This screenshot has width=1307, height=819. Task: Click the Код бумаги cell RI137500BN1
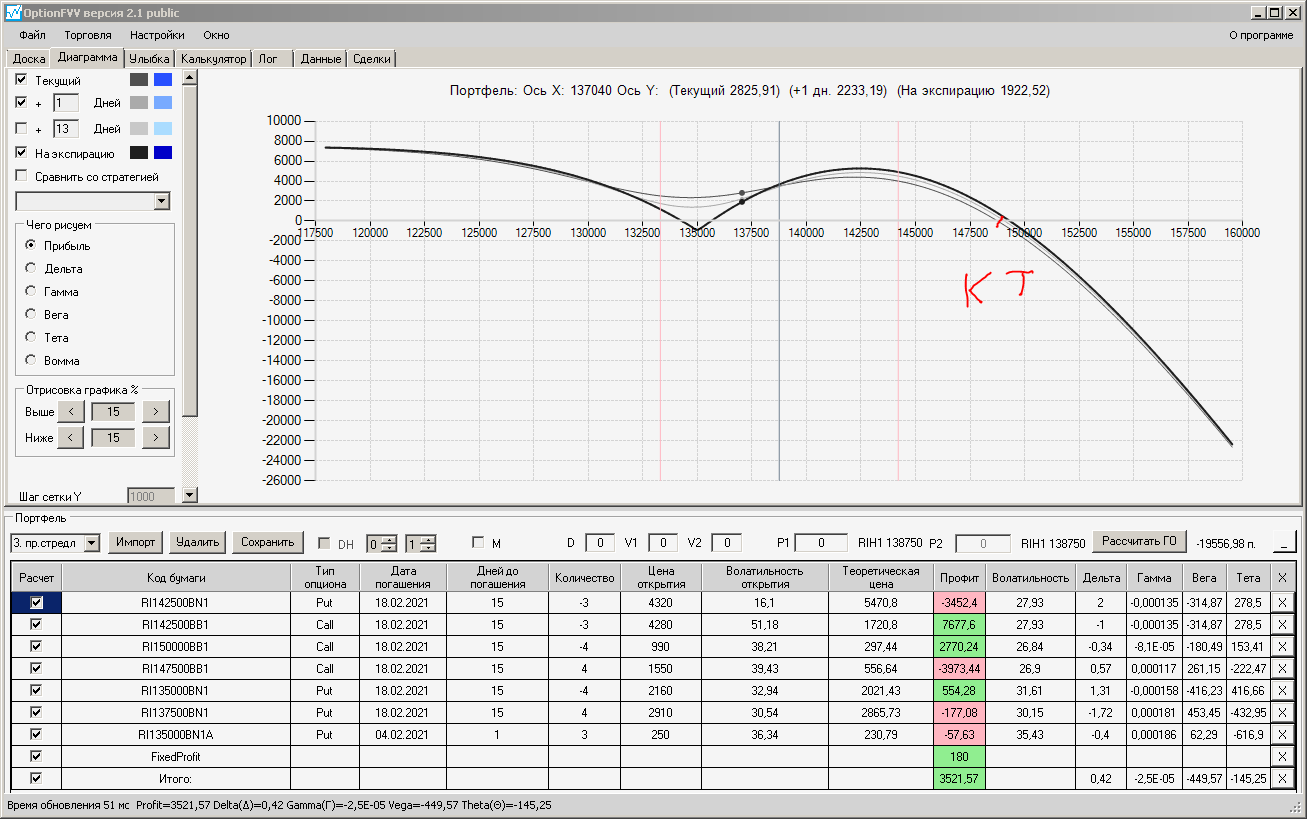point(176,713)
